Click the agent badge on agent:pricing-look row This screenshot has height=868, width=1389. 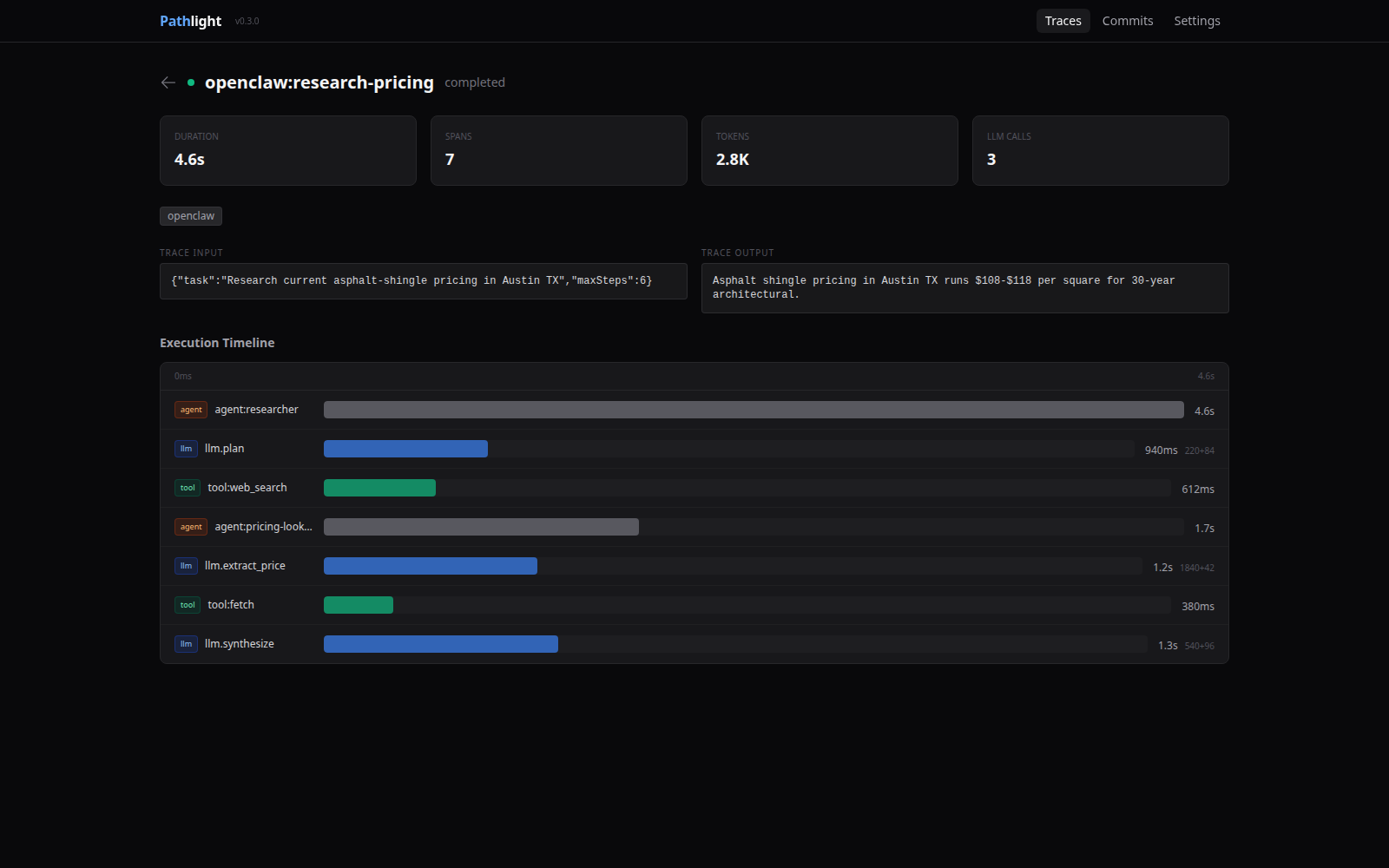point(191,527)
